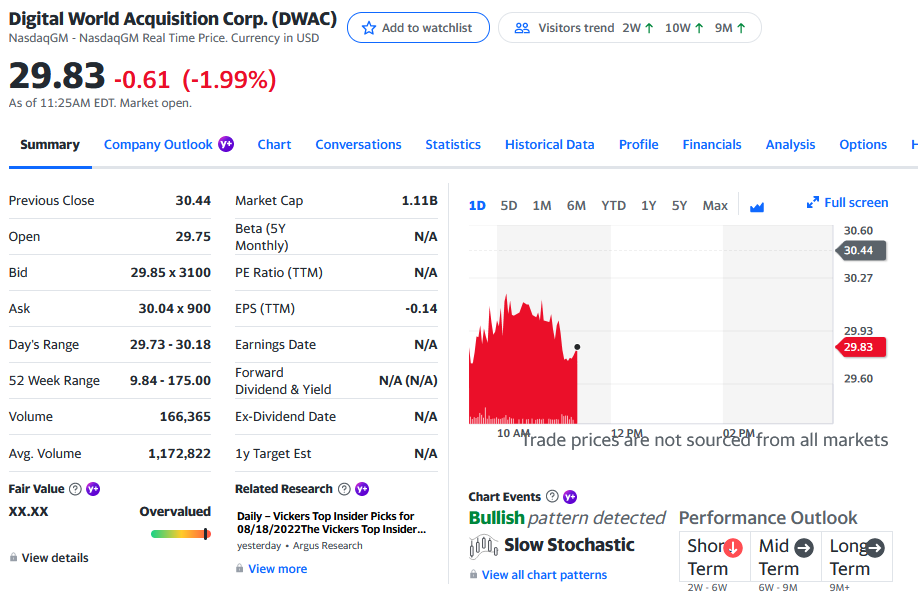
Task: Open the Company Outlook tab
Action: coord(158,145)
